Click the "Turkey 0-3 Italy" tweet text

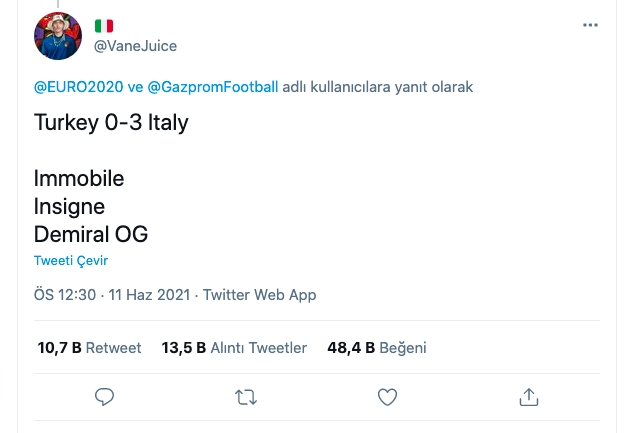click(111, 123)
